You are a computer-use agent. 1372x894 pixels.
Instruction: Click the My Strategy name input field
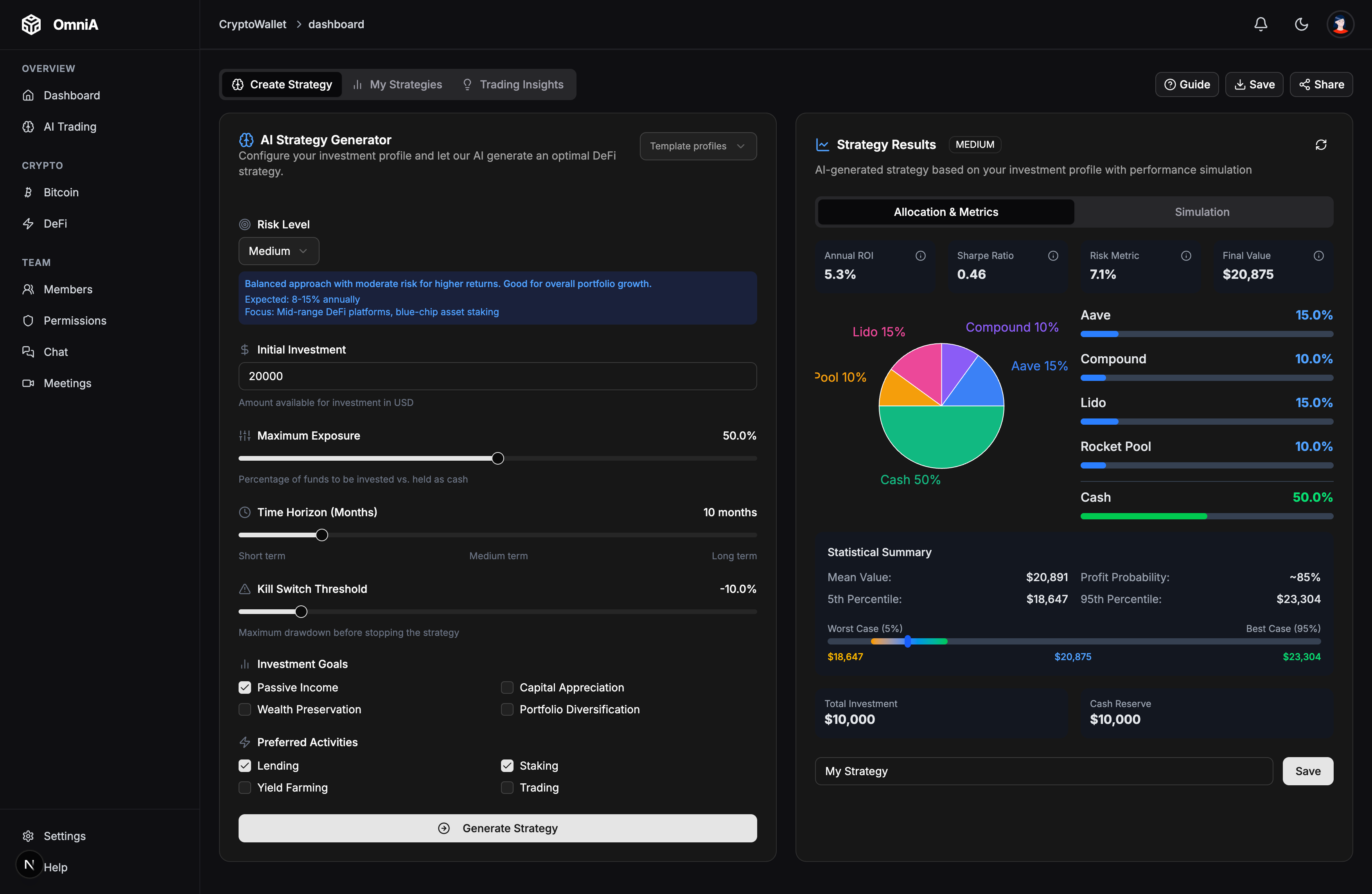click(x=1043, y=771)
